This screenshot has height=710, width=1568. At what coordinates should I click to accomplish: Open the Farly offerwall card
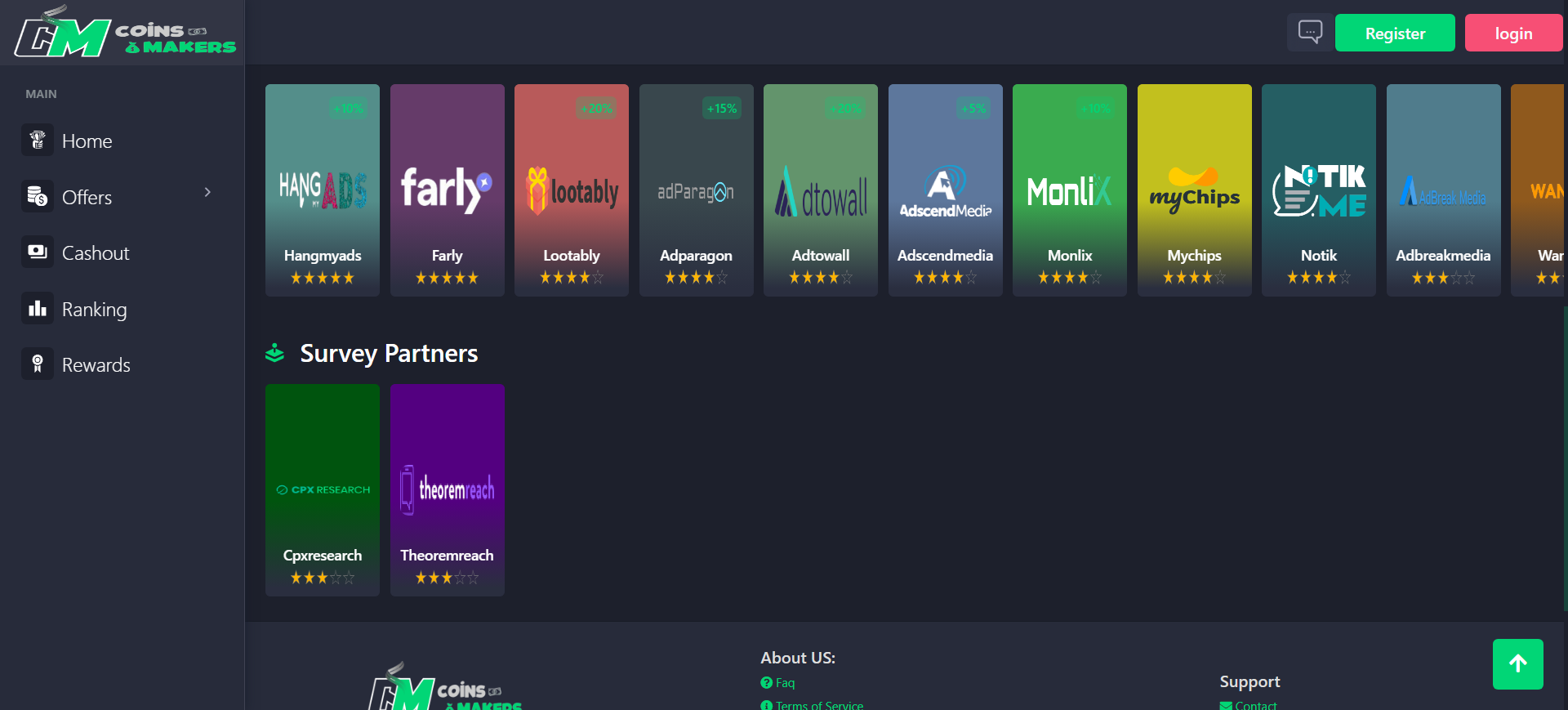coord(447,190)
